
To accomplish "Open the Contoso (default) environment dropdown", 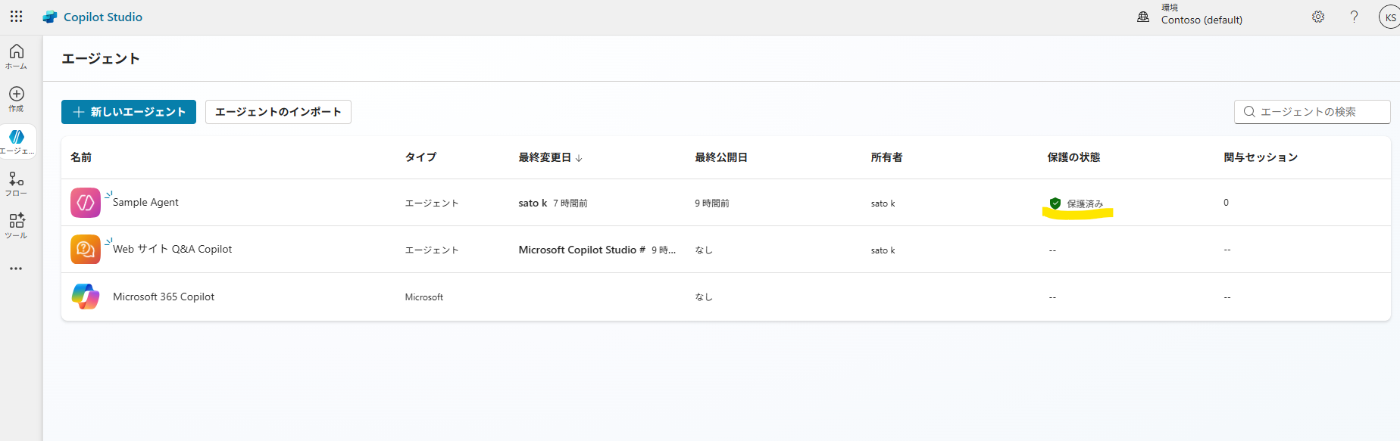I will (1201, 19).
